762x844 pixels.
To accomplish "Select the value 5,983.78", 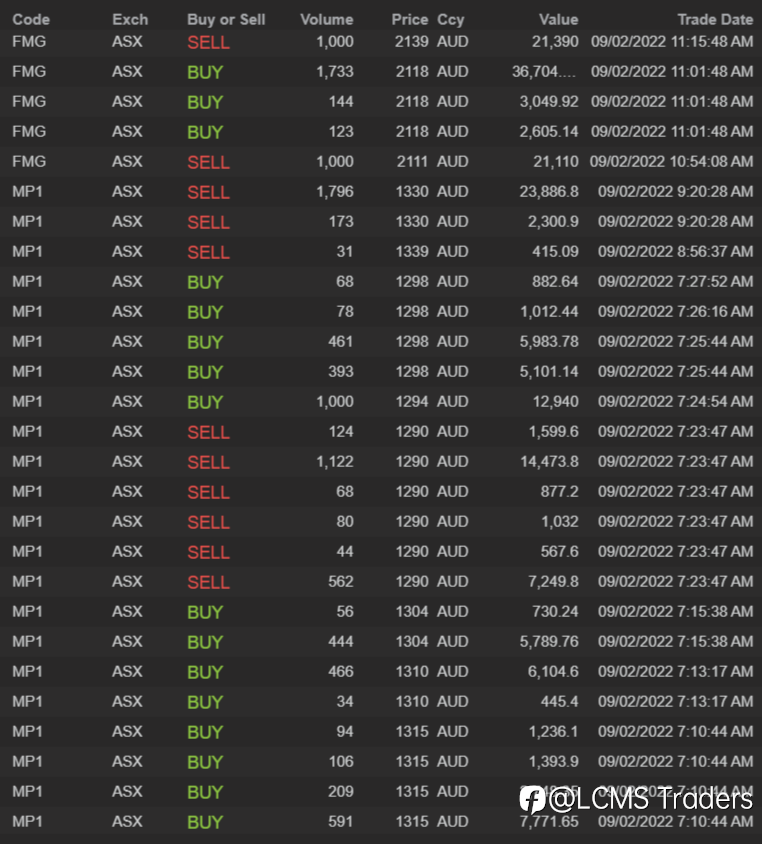I will click(549, 342).
